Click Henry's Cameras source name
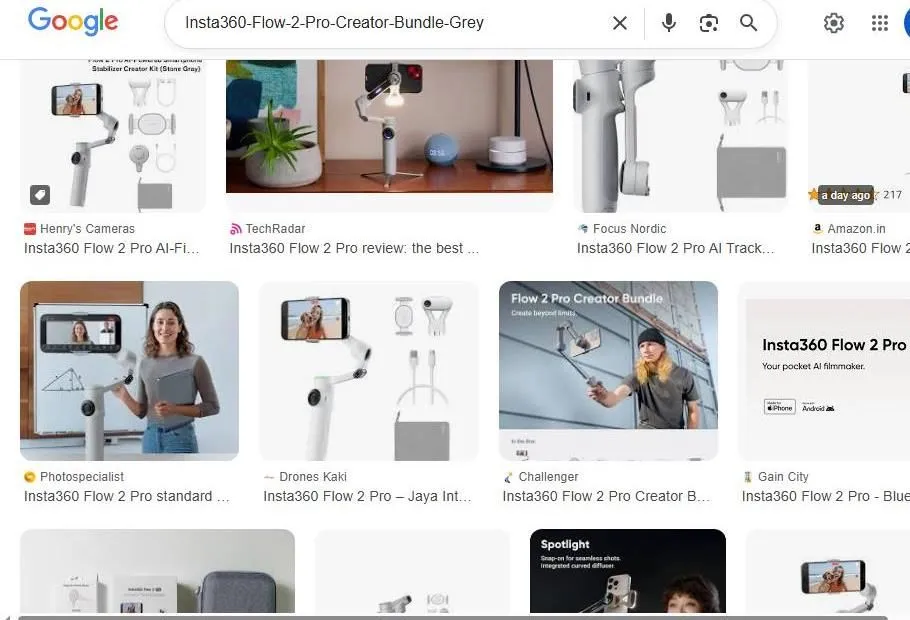This screenshot has width=910, height=620. click(x=87, y=229)
